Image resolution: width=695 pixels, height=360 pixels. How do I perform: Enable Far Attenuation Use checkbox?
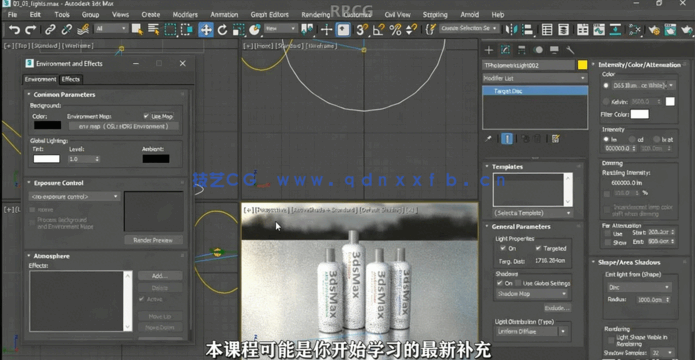608,233
